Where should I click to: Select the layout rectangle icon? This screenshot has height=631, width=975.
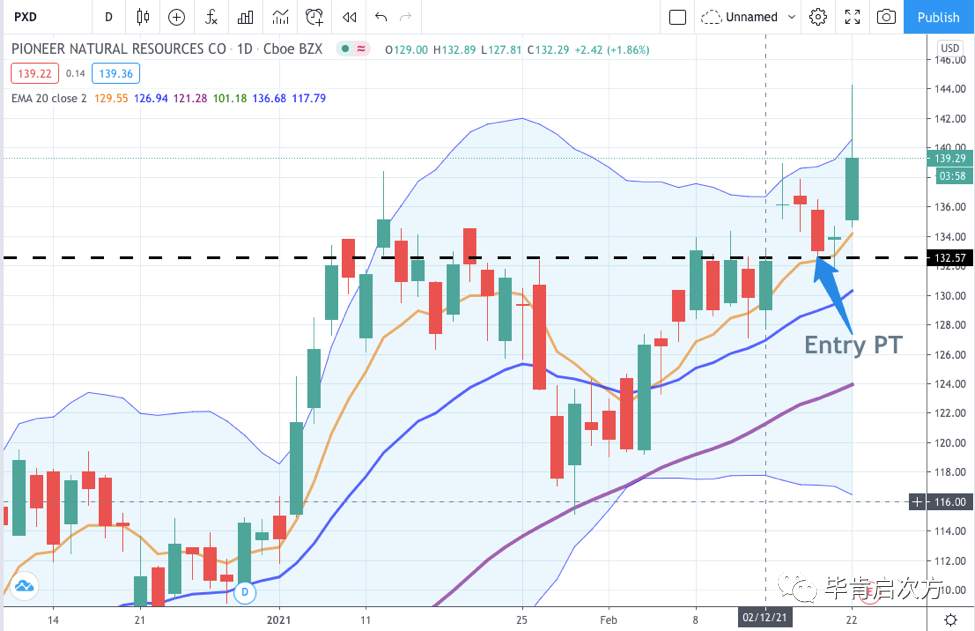pyautogui.click(x=677, y=17)
